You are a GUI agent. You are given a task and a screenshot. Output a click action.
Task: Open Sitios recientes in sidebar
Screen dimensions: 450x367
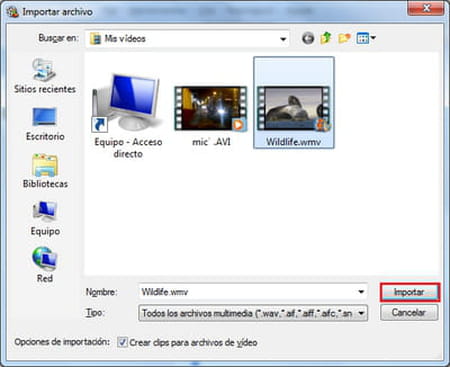point(45,76)
